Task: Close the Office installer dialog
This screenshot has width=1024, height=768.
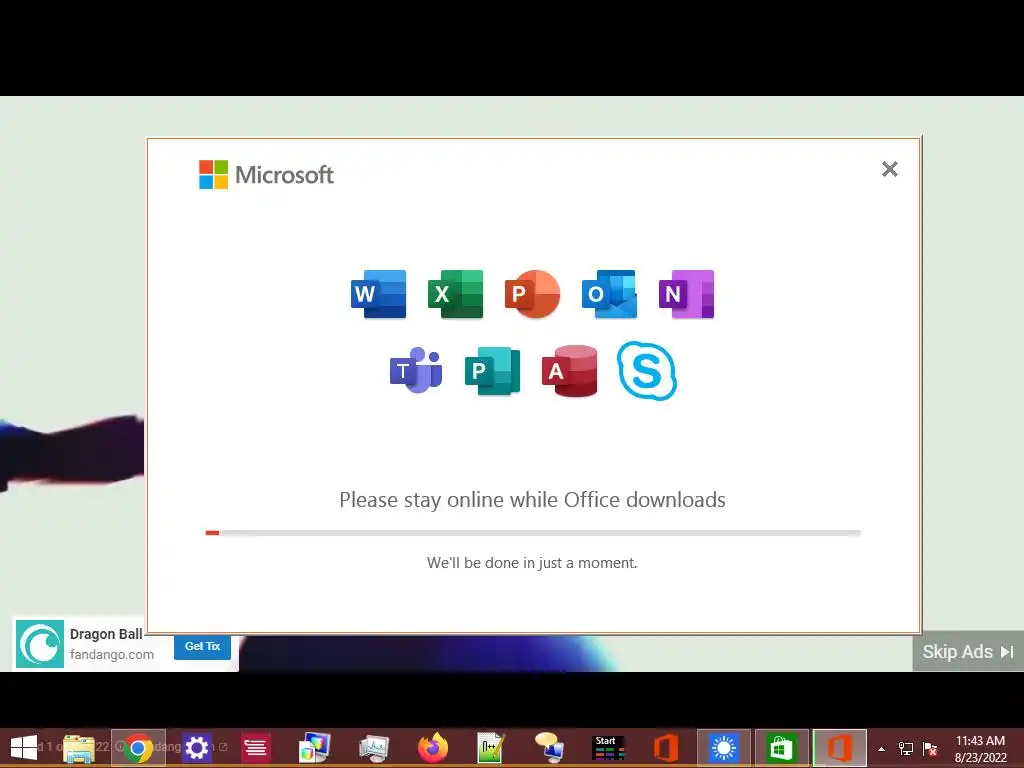Action: [889, 169]
